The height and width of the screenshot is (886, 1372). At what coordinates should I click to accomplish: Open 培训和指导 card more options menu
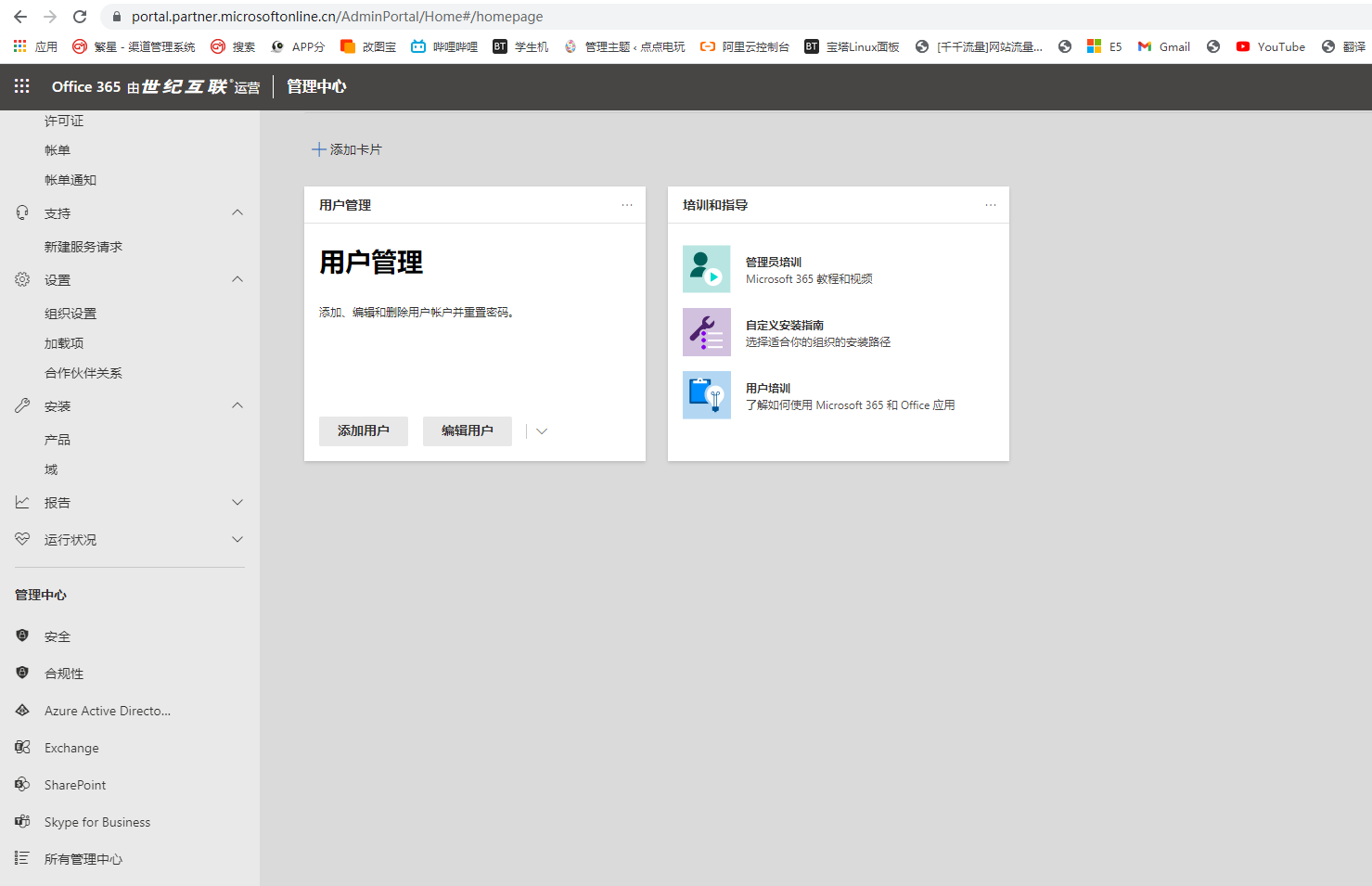(991, 205)
